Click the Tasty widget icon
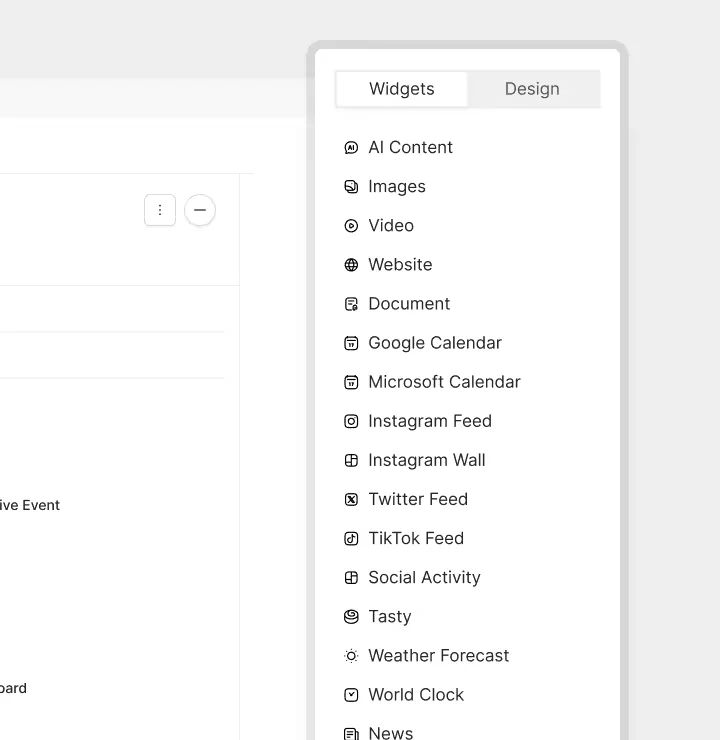 351,616
